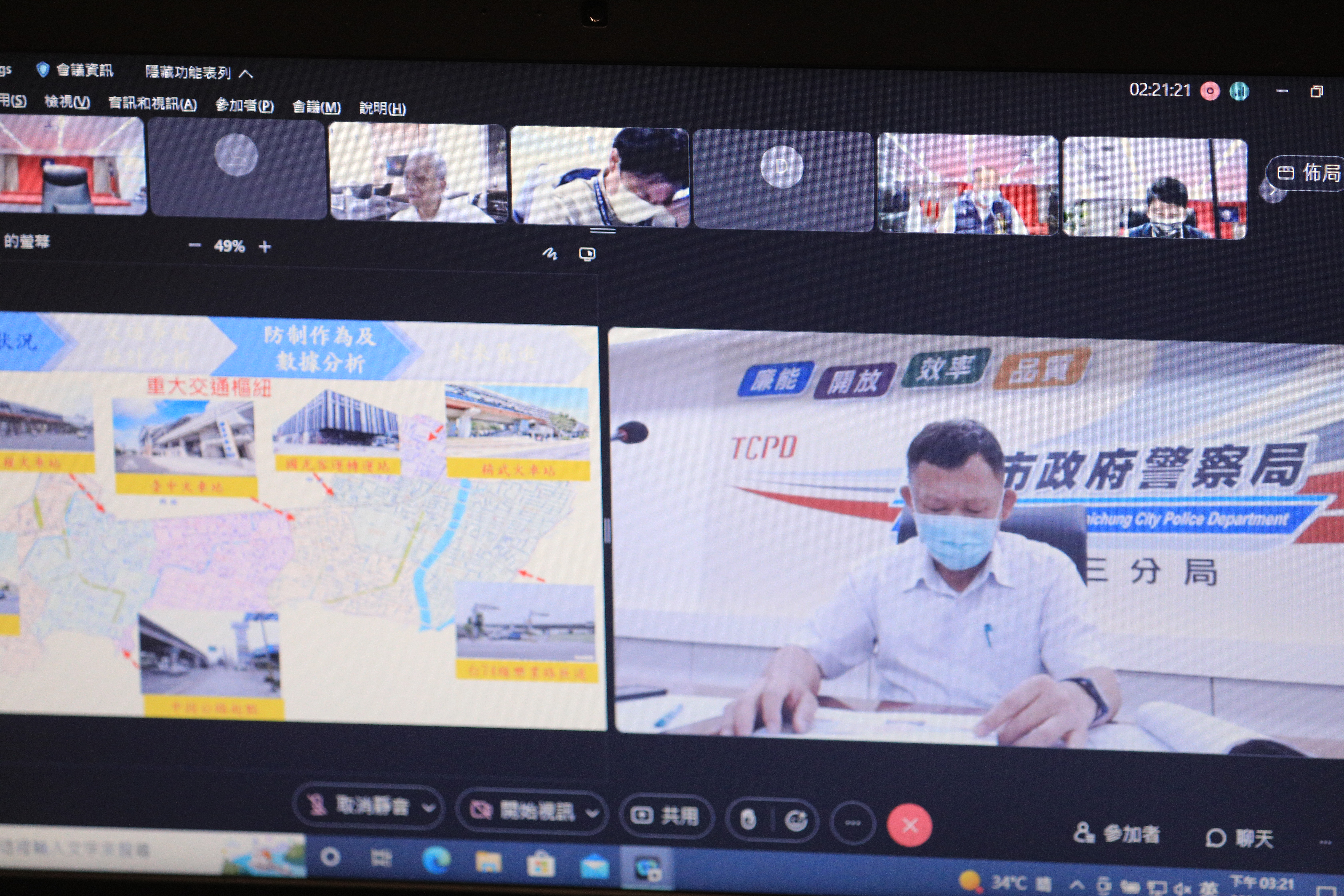Open the more options ellipsis button

coord(853,823)
